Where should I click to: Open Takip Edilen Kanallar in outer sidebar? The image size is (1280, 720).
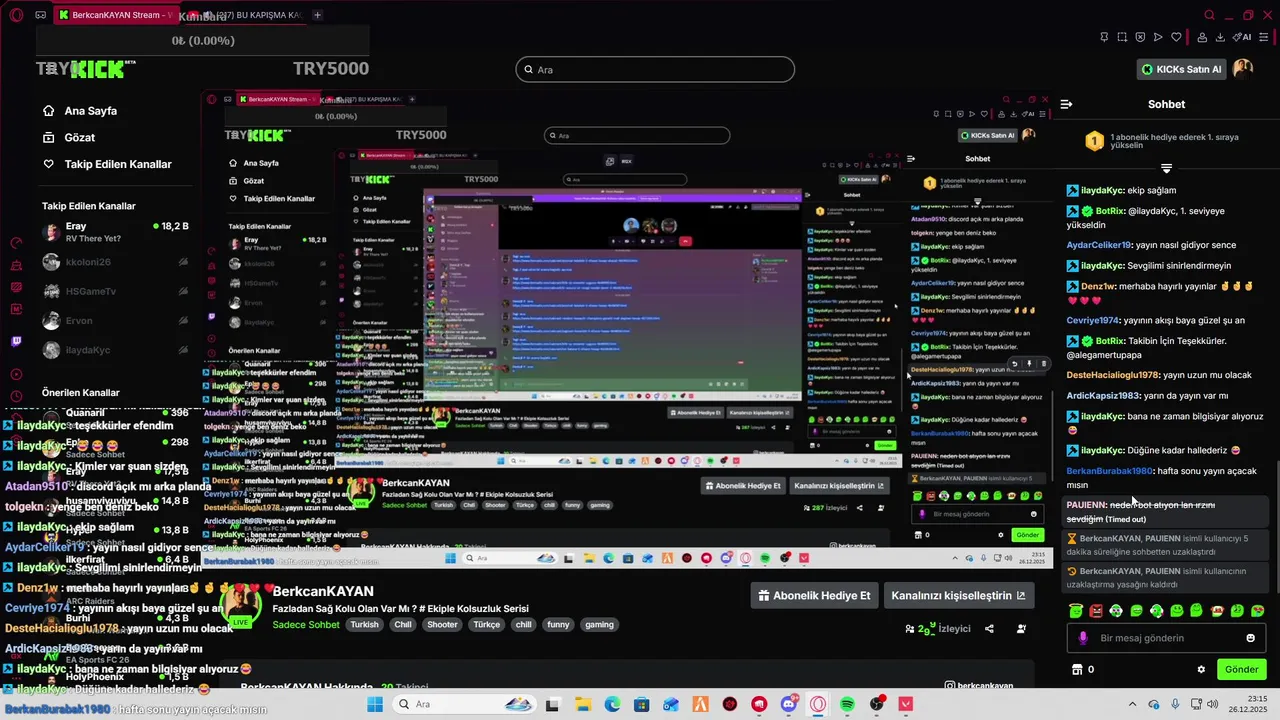pyautogui.click(x=107, y=164)
